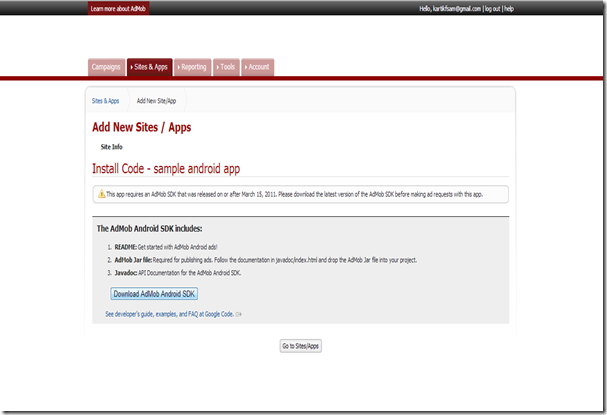The height and width of the screenshot is (415, 607).
Task: Click Sites & Apps breadcrumb link
Action: point(105,101)
